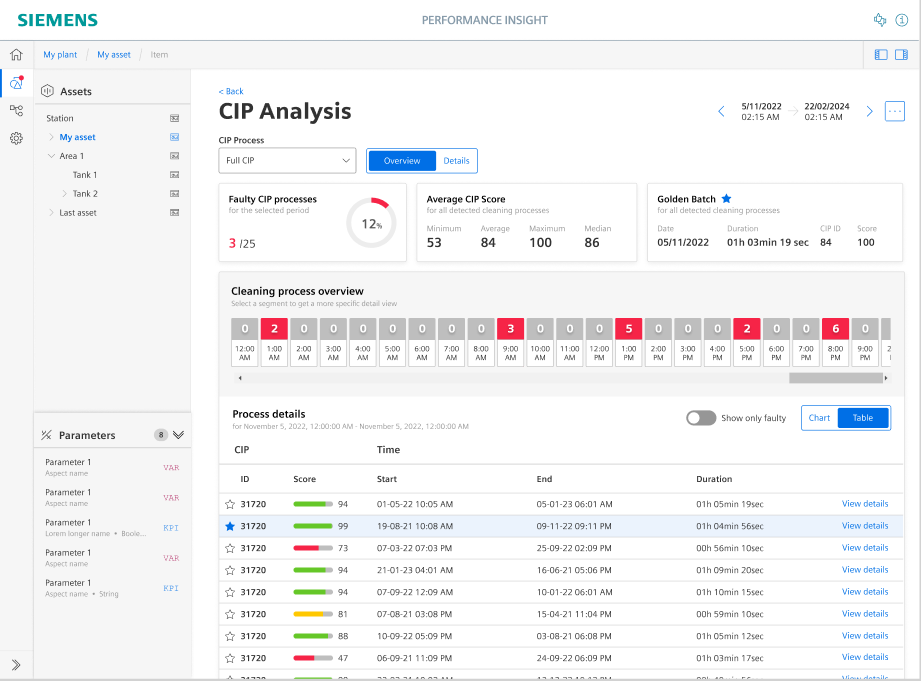Viewport: 921px width, 681px height.
Task: Mark the score 94 top row star as favorite
Action: (x=230, y=504)
